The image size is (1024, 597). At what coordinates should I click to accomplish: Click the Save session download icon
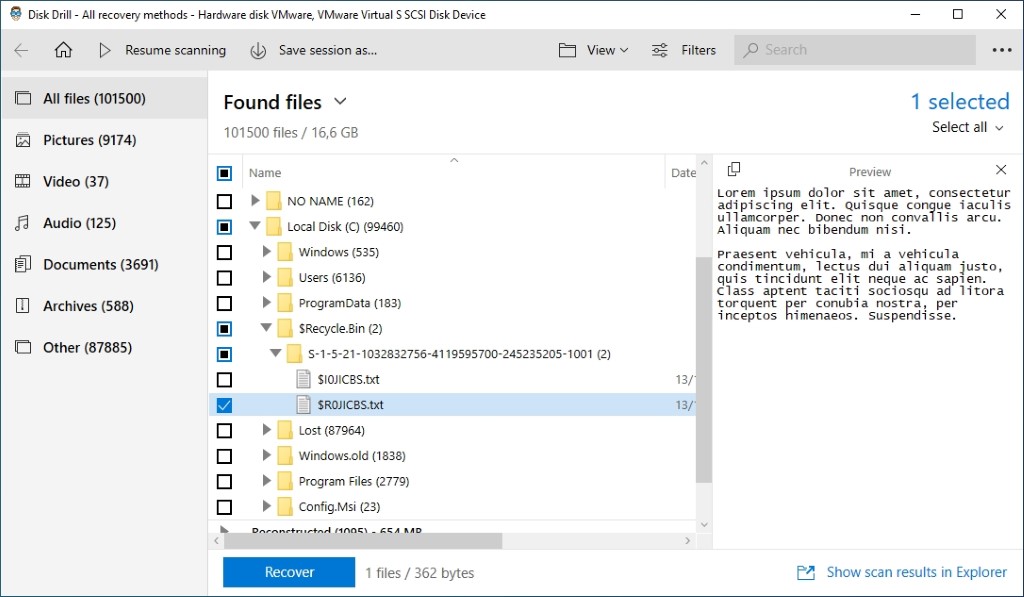tap(258, 50)
